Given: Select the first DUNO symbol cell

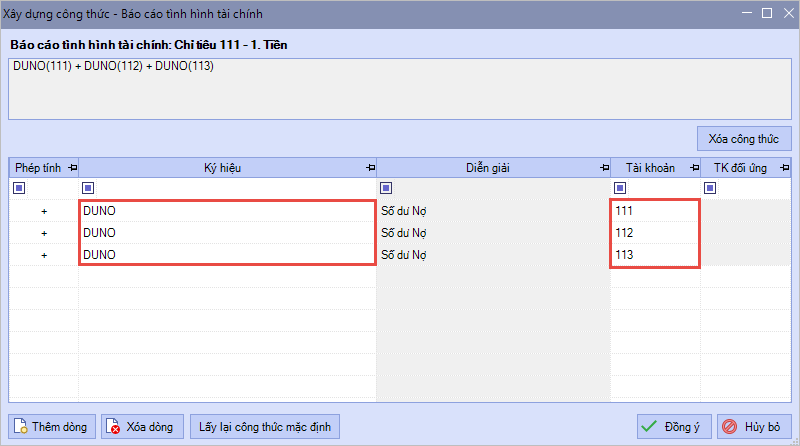Looking at the screenshot, I should tap(227, 211).
